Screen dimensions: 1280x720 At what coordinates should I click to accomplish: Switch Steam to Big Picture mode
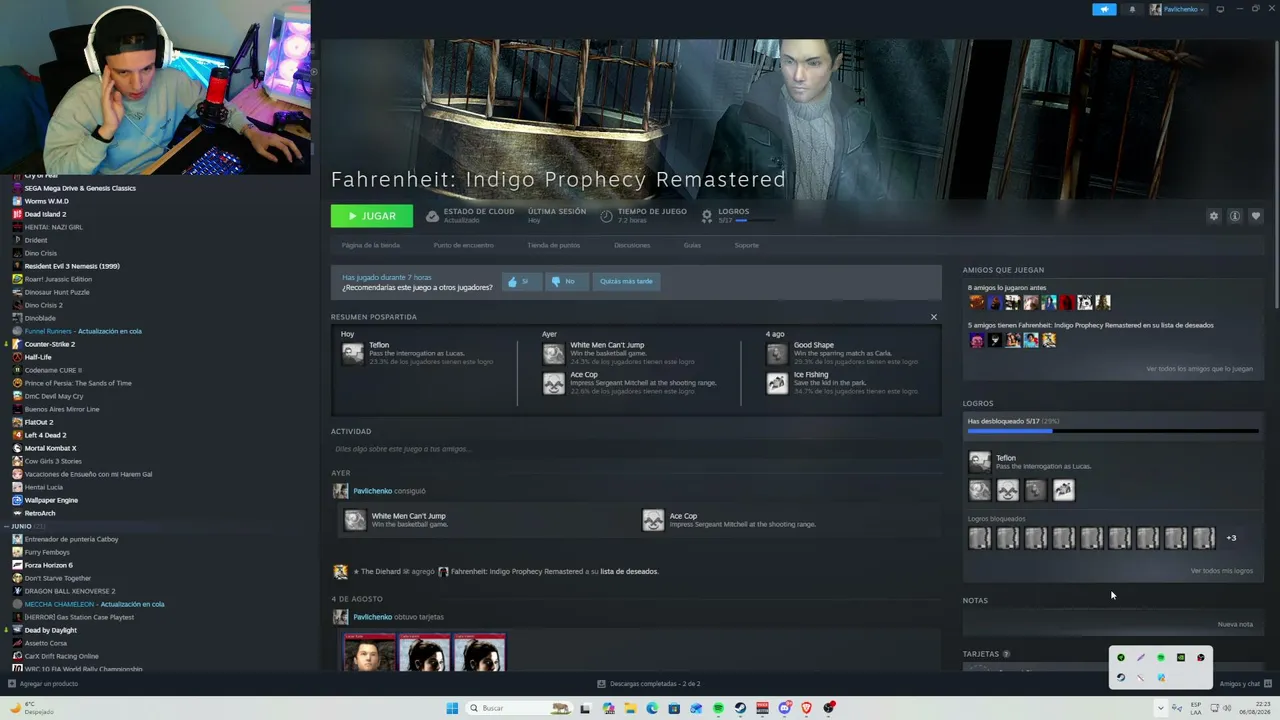tap(1220, 9)
